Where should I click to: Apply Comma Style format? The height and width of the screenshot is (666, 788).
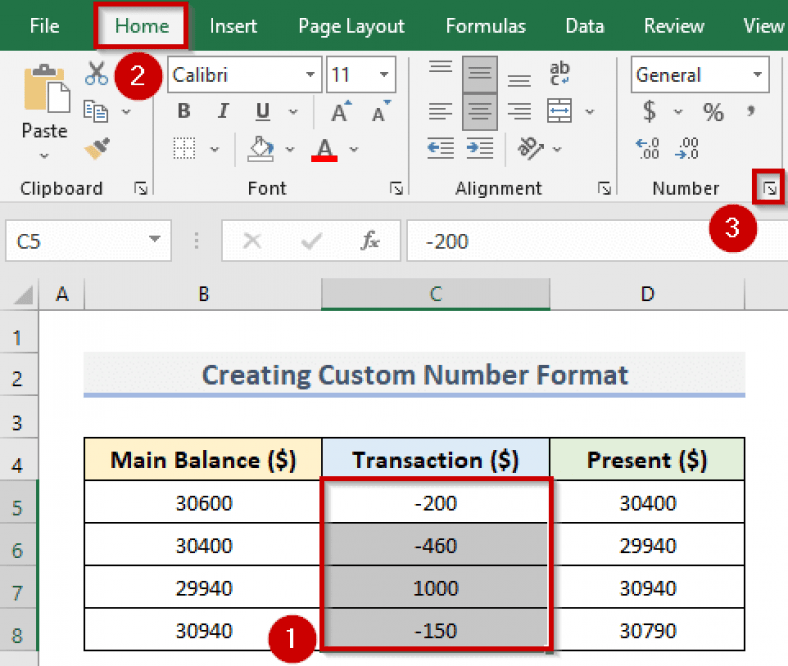click(751, 111)
